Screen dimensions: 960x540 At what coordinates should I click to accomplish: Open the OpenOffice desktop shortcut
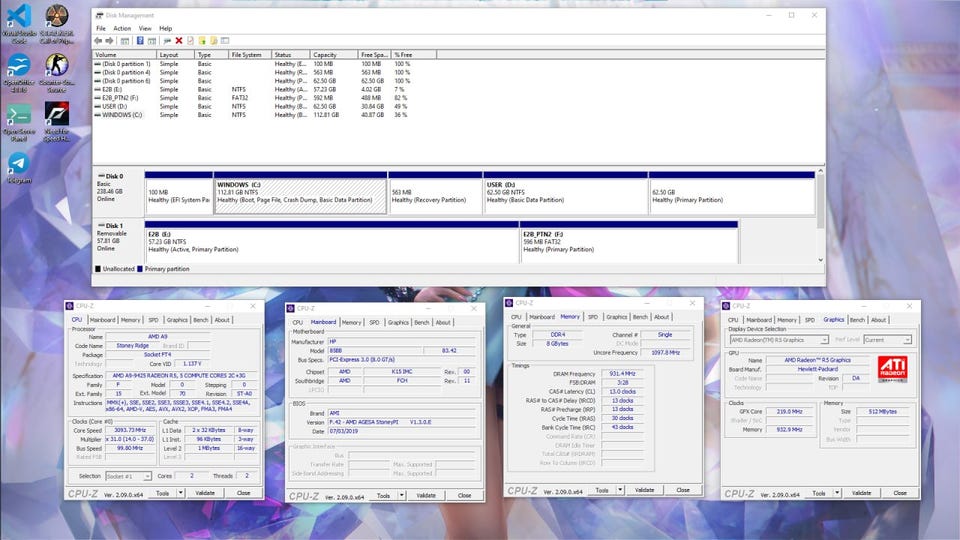coord(19,73)
